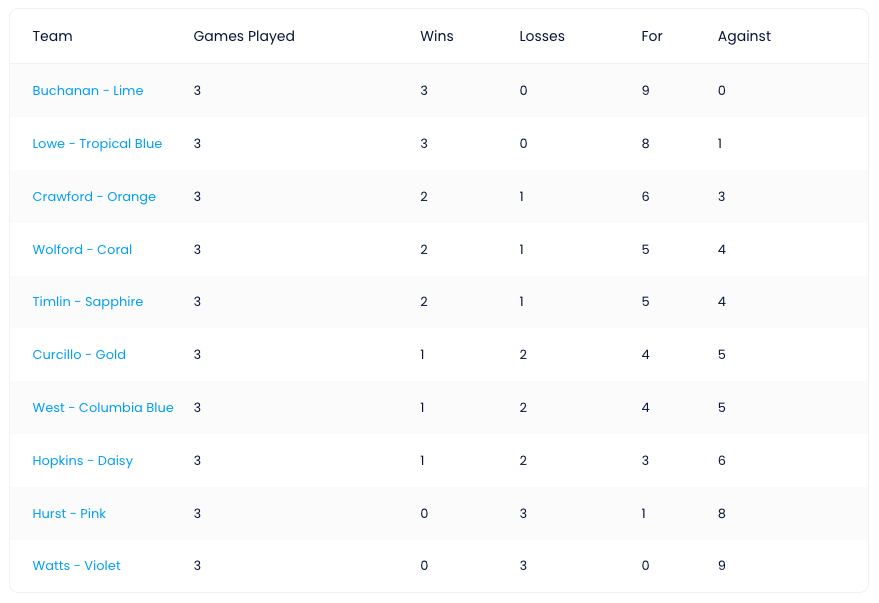Open the Curcillo - Gold team link
This screenshot has width=879, height=603.
[79, 354]
